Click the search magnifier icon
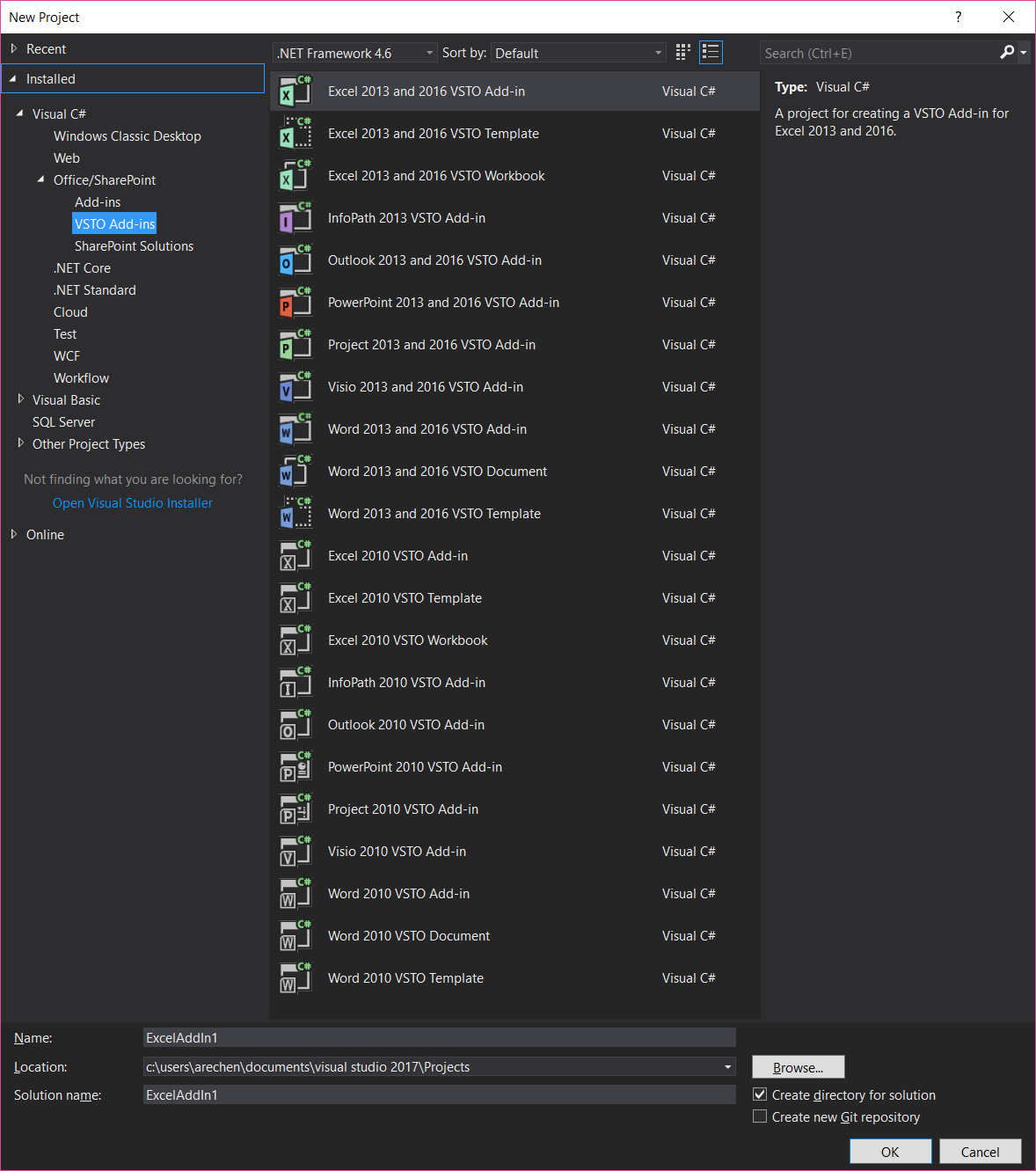 [1007, 53]
